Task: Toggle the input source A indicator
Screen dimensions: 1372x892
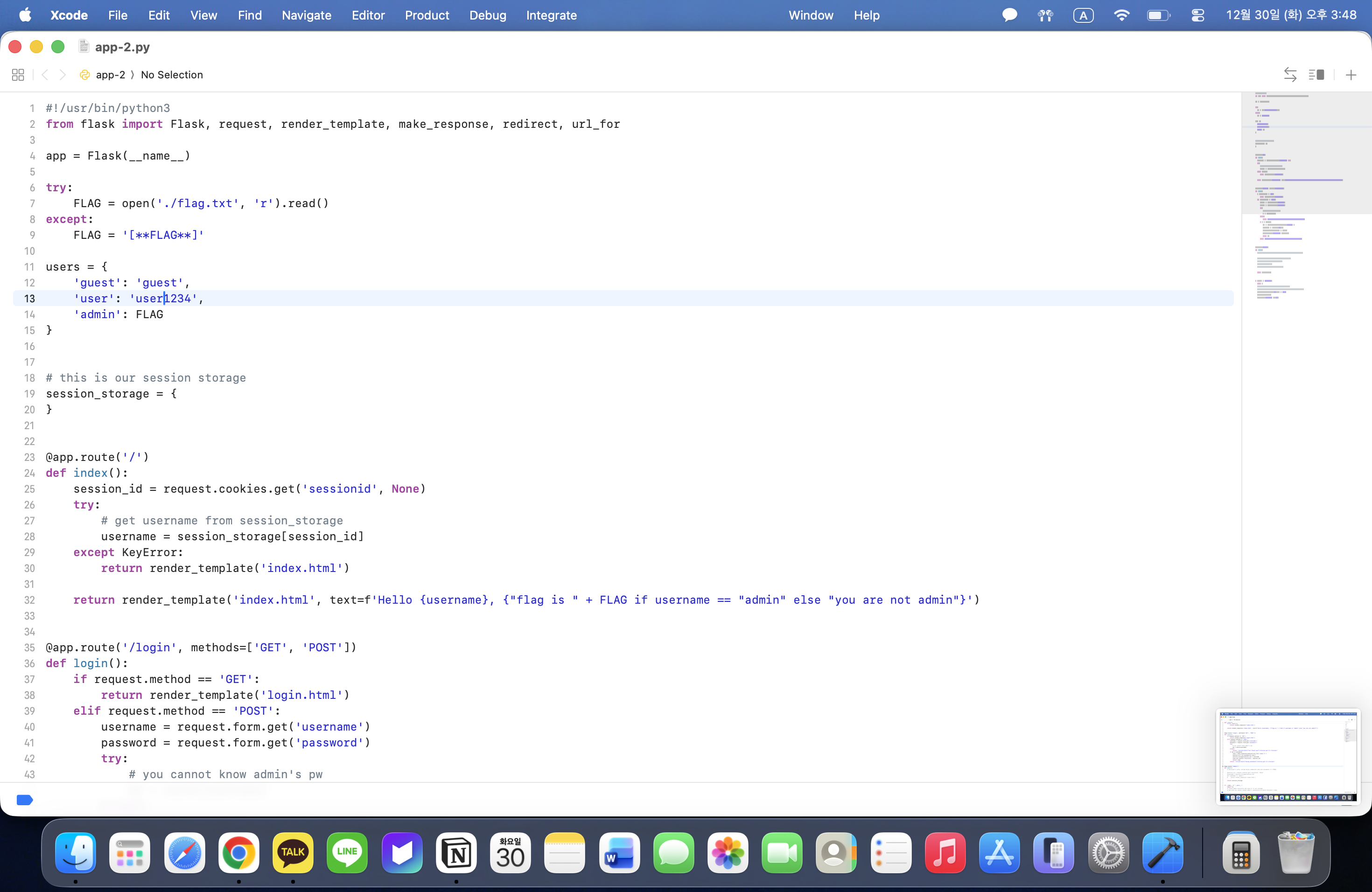Action: click(1083, 15)
